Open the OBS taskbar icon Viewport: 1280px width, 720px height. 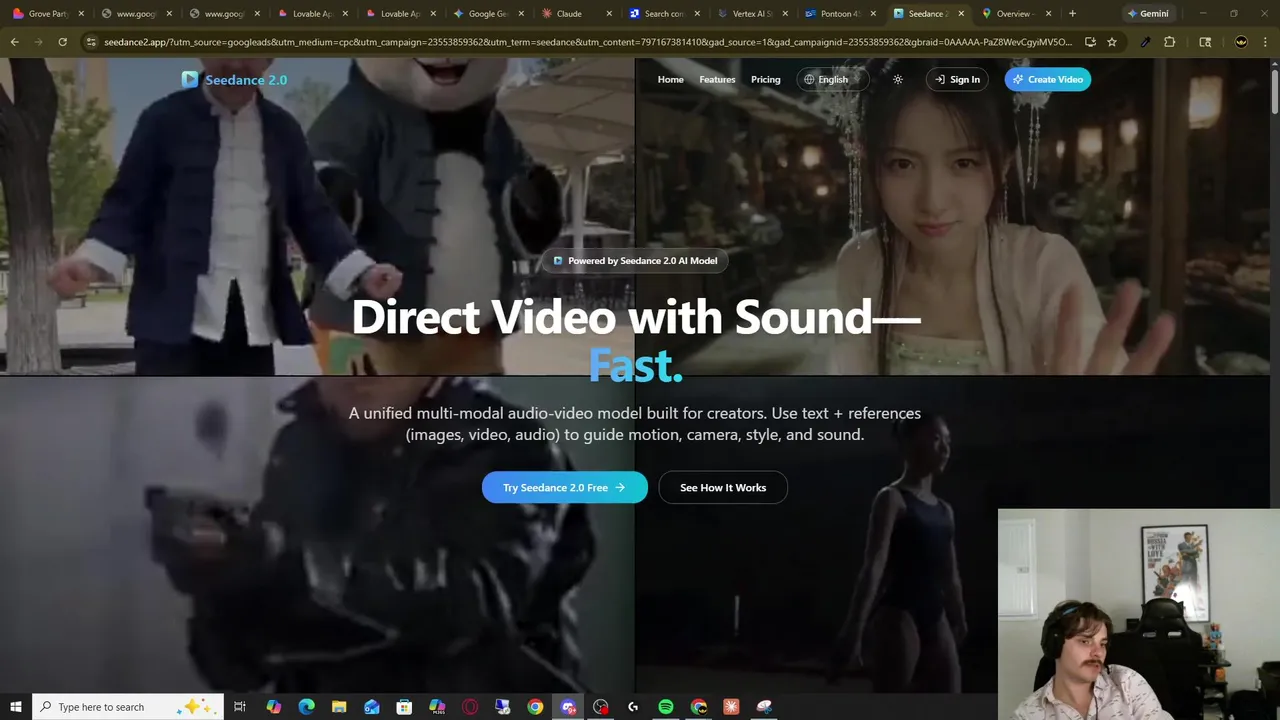click(x=600, y=707)
